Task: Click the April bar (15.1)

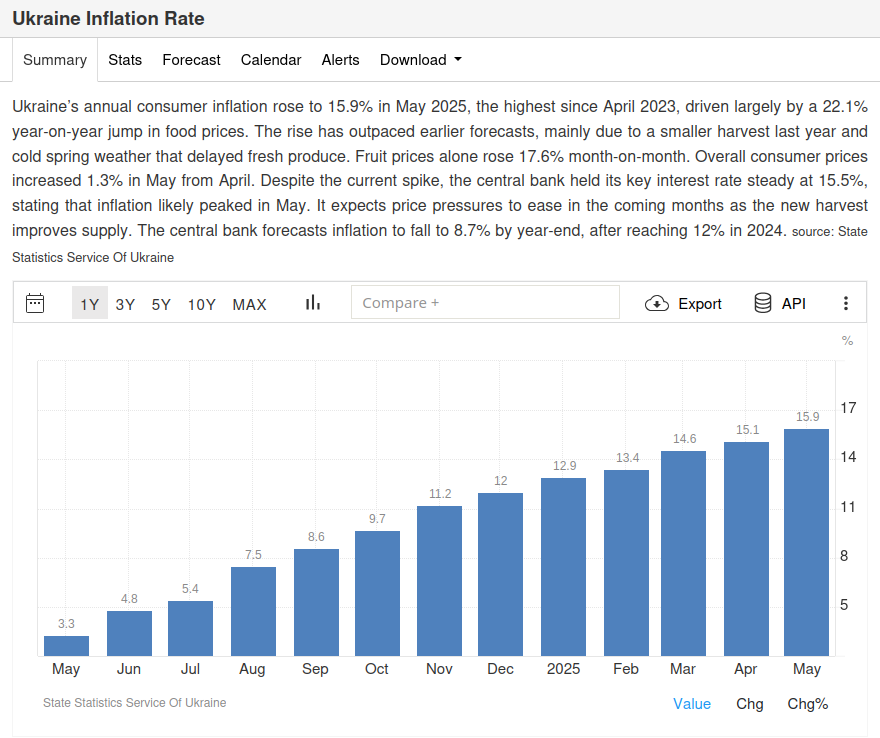Action: pos(746,549)
